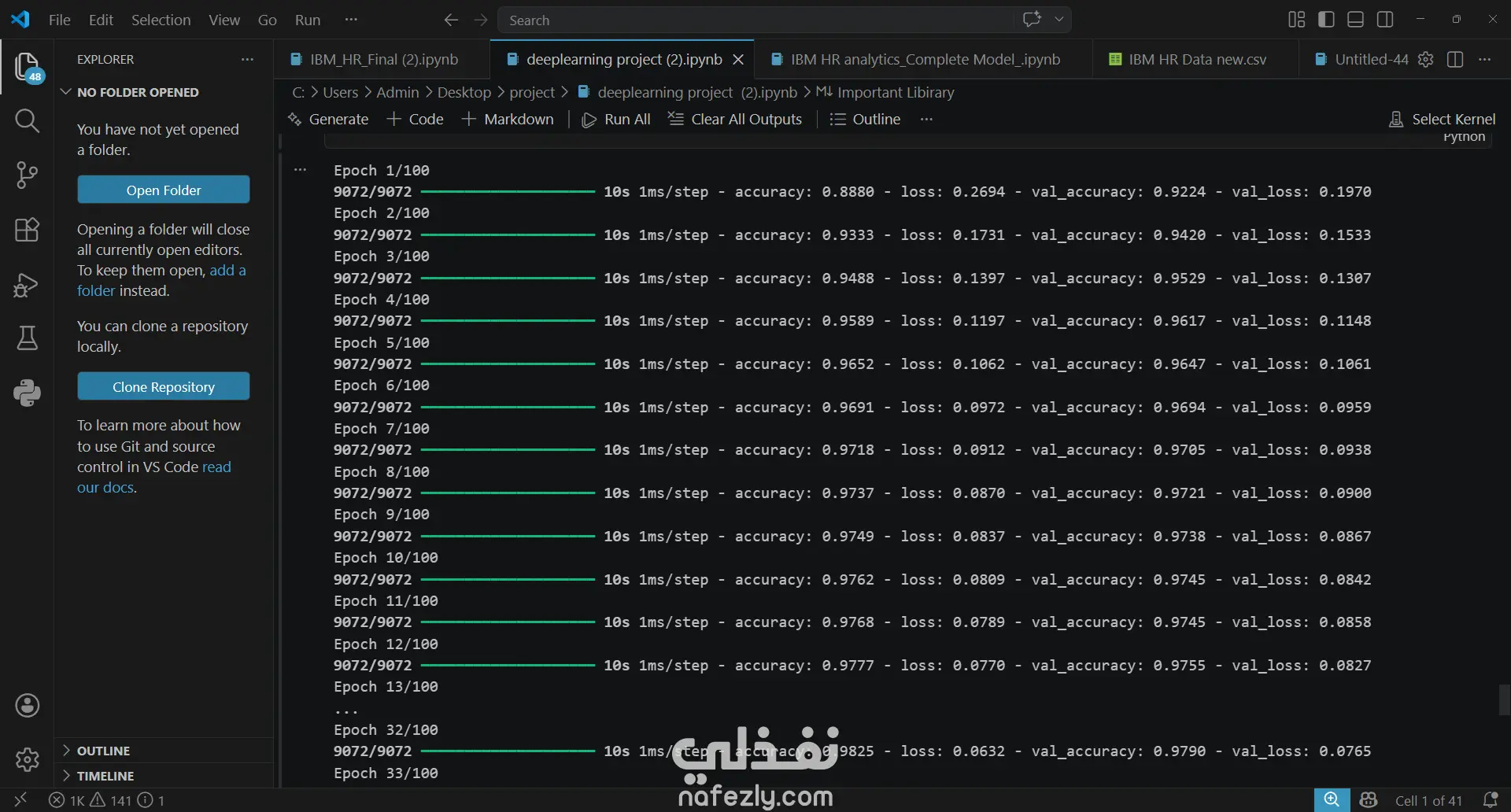Open the Run menu
The height and width of the screenshot is (812, 1511).
[x=308, y=20]
